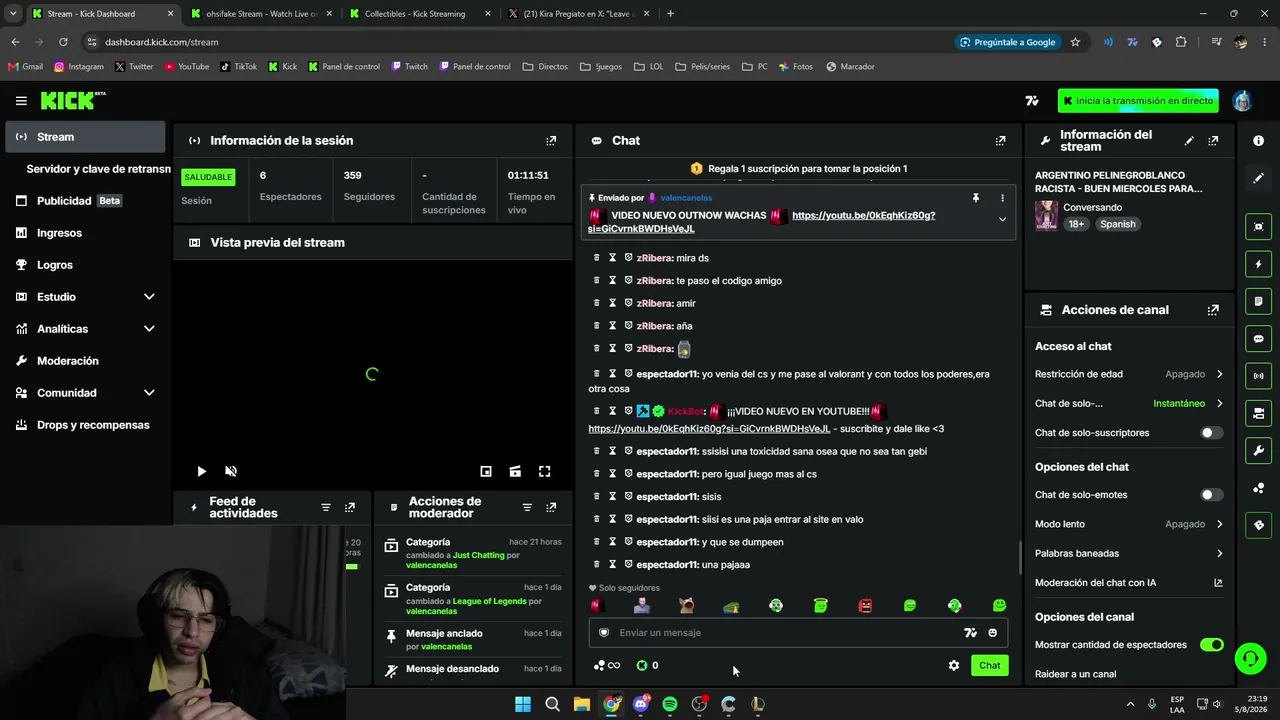The width and height of the screenshot is (1280, 720).
Task: Click the speech bubble icon in right rail
Action: click(1258, 339)
